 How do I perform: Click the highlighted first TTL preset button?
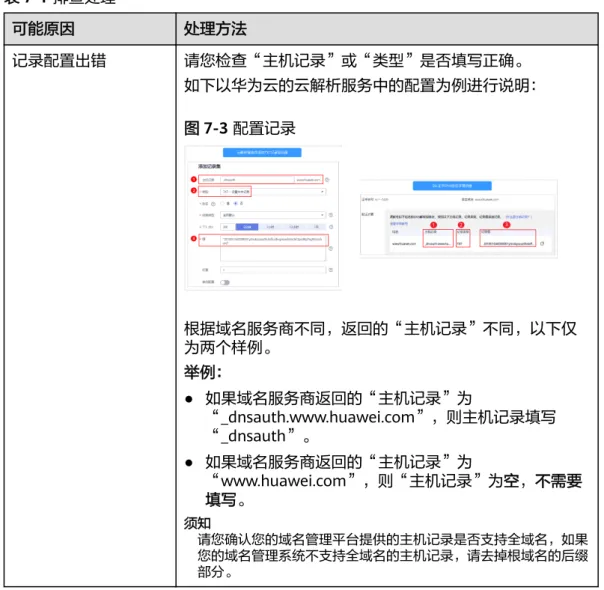click(x=247, y=227)
